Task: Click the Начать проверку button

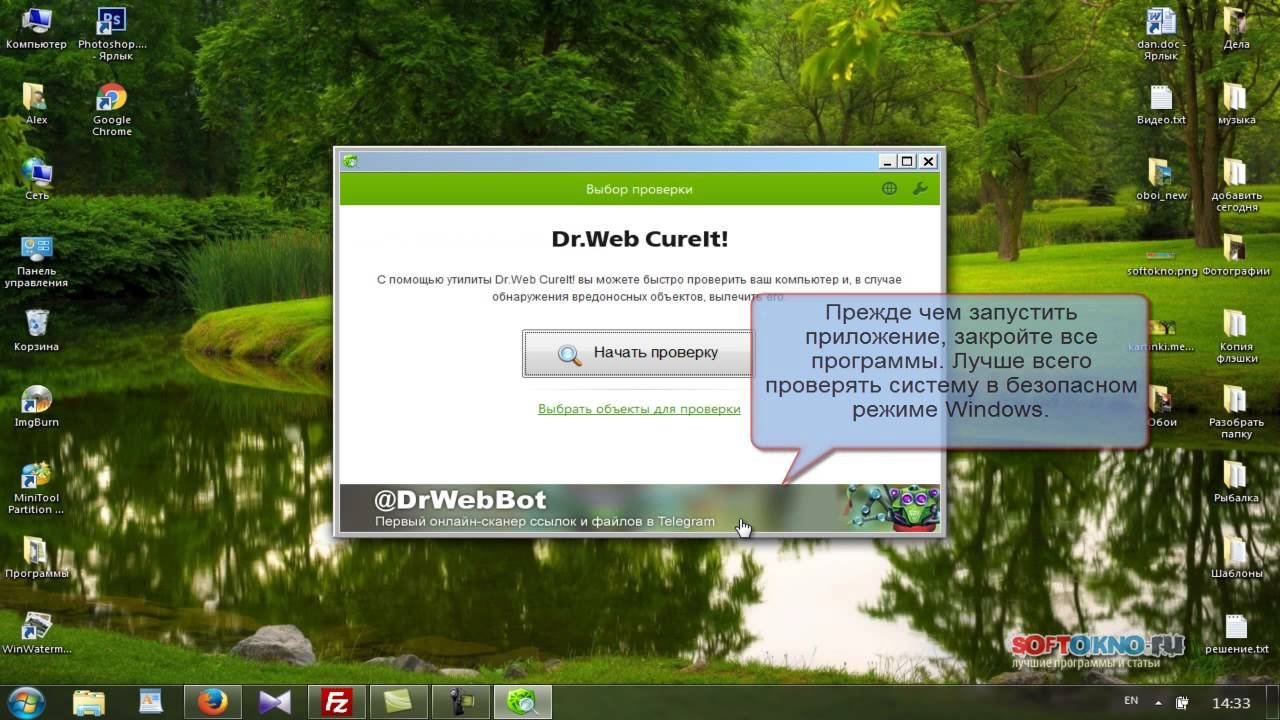Action: pos(637,353)
